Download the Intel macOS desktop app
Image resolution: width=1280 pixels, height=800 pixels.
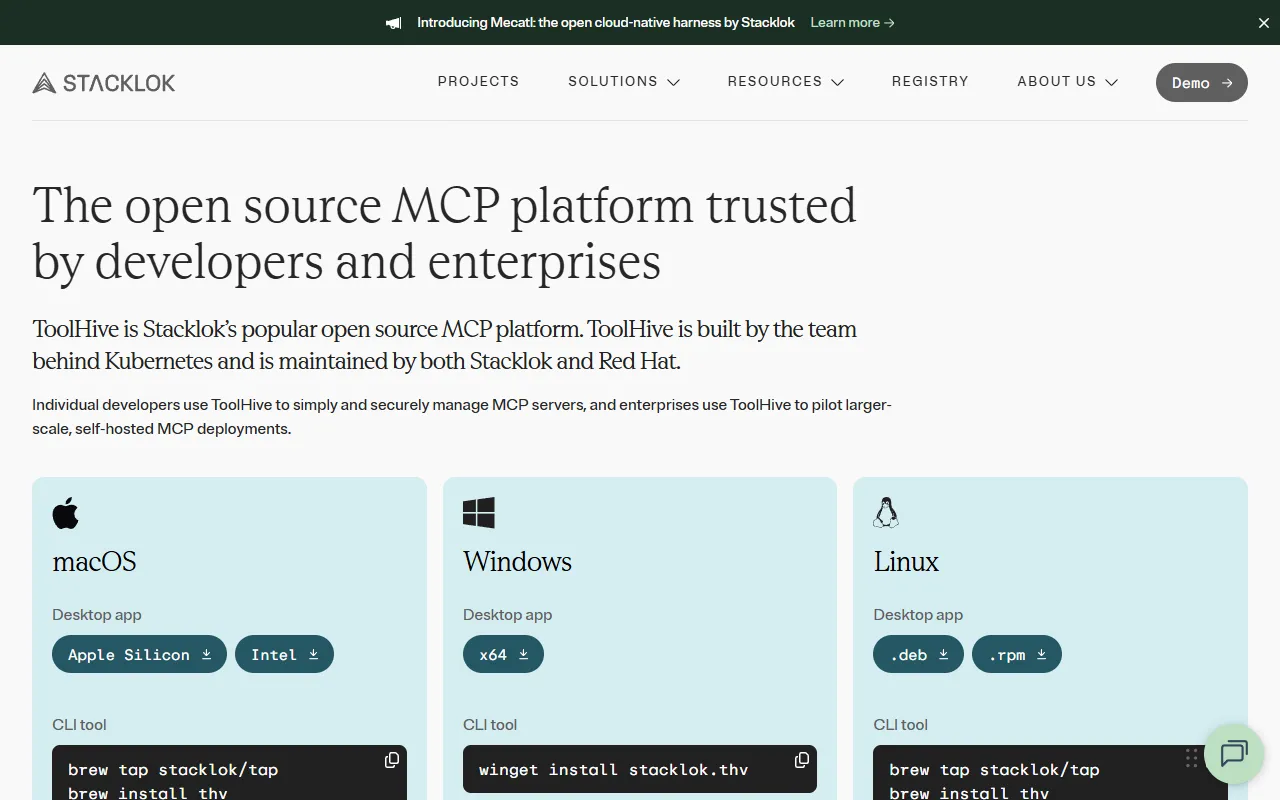pos(284,654)
